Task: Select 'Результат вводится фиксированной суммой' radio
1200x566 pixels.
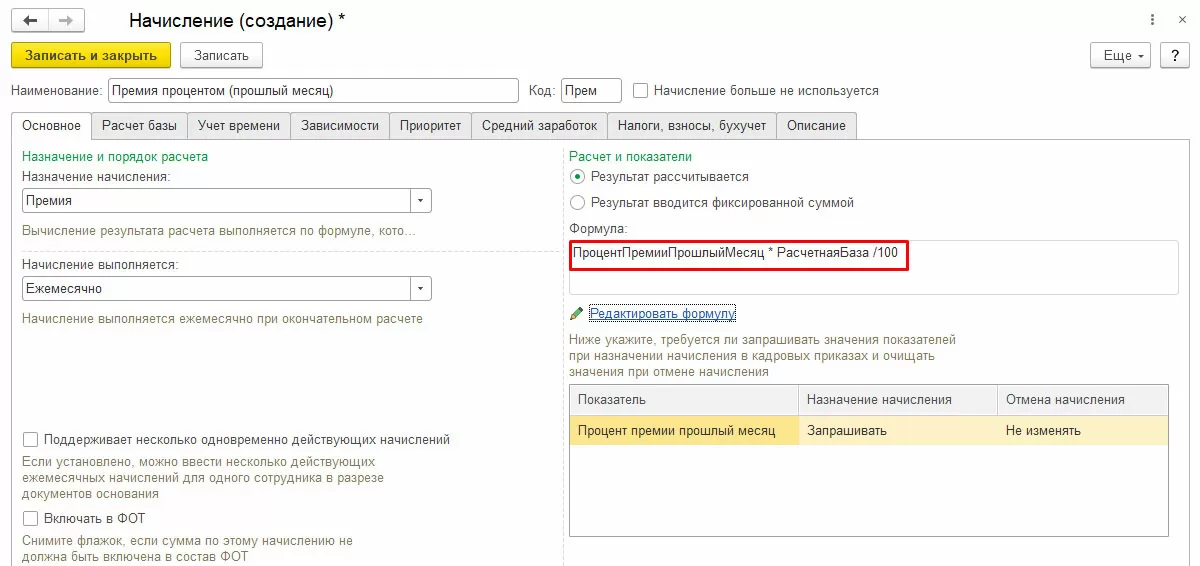Action: tap(577, 202)
